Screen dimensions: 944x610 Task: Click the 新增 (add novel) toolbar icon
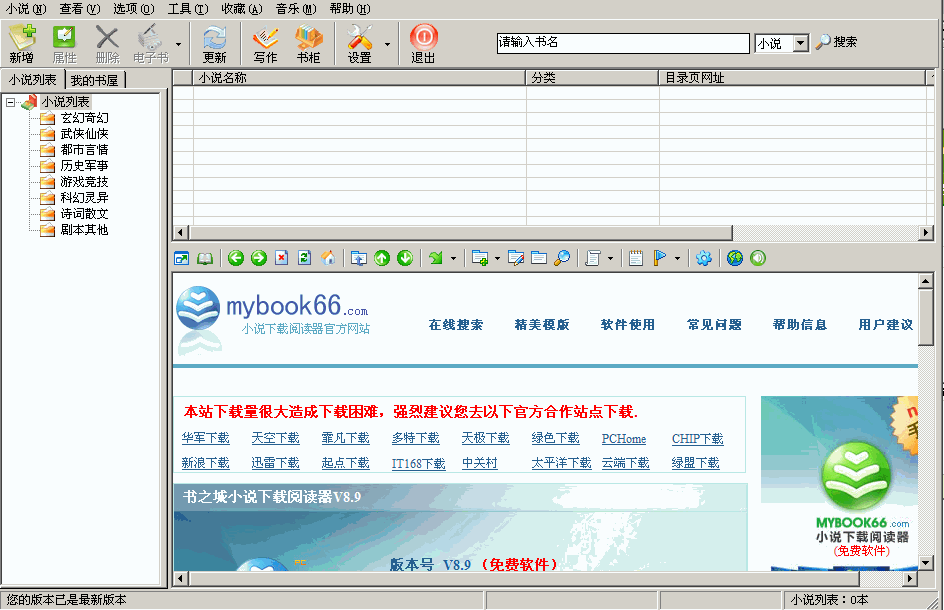pyautogui.click(x=22, y=44)
